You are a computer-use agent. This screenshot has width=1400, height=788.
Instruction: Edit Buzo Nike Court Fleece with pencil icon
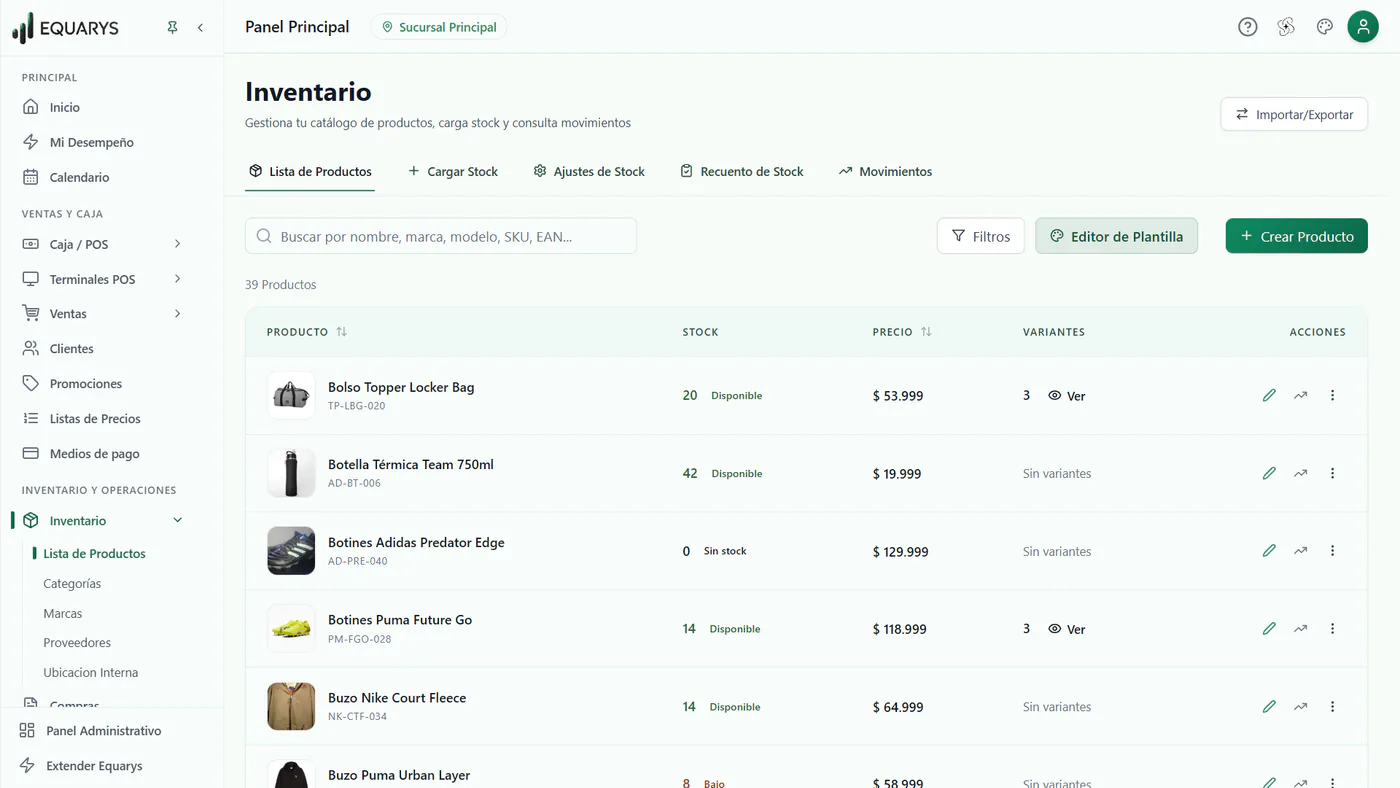click(x=1269, y=706)
